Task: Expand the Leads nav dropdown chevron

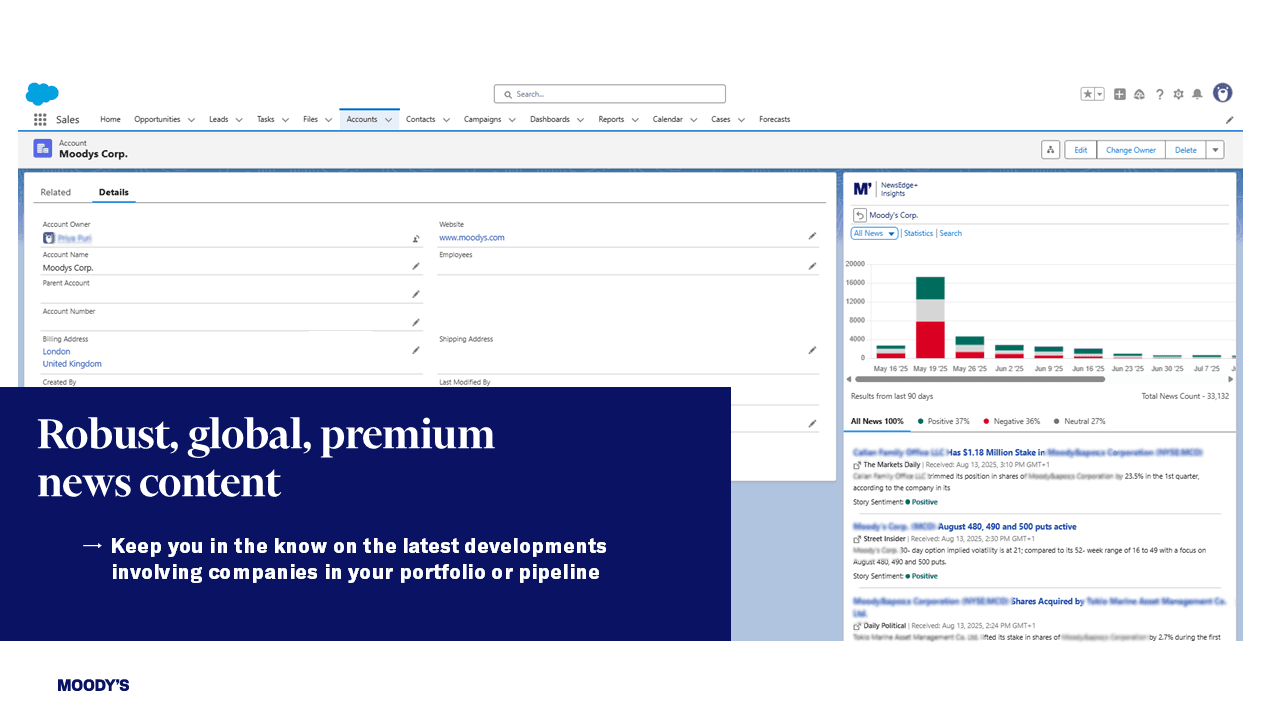Action: 239,120
